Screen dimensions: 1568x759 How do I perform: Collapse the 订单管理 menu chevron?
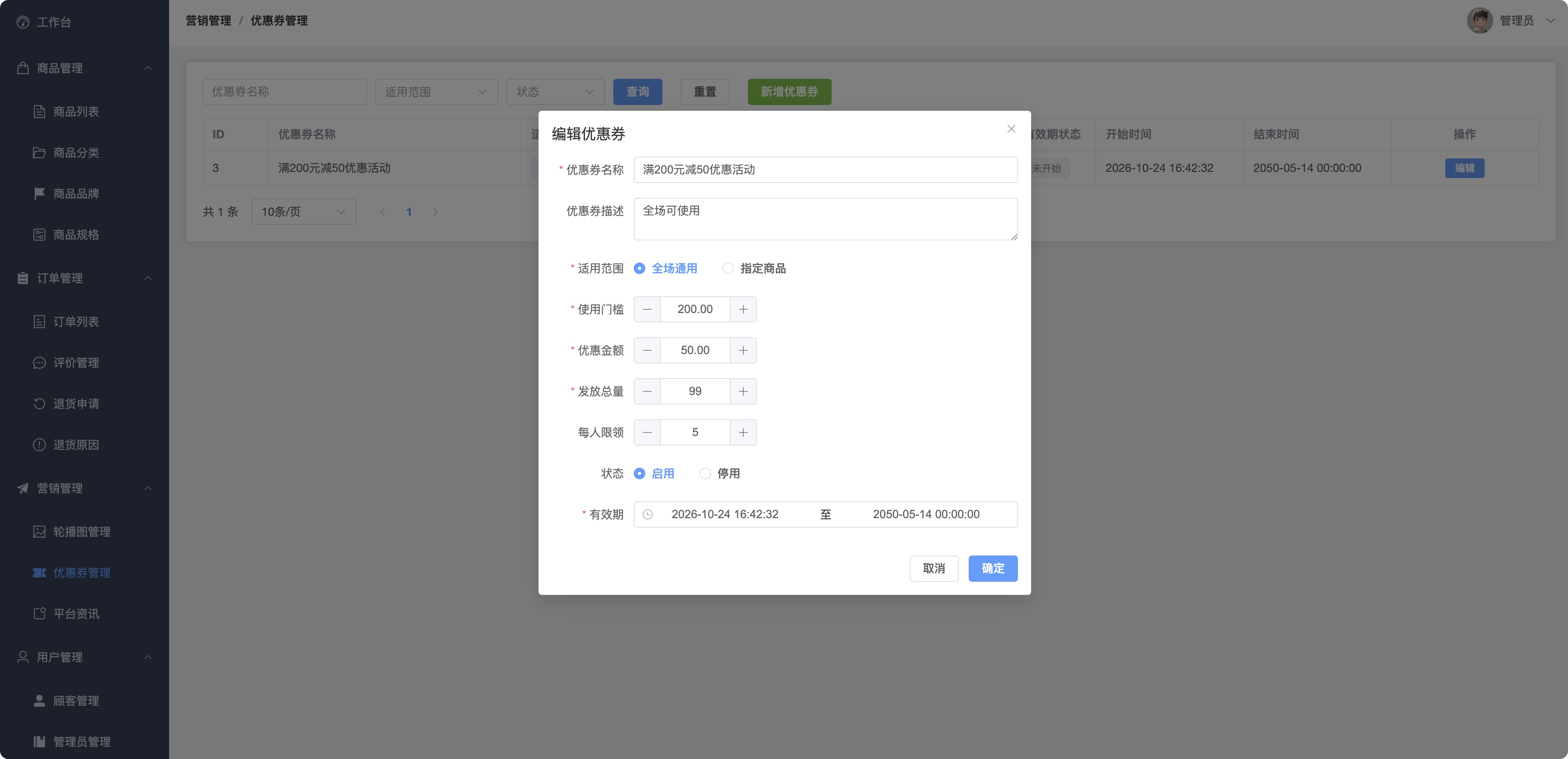point(147,278)
